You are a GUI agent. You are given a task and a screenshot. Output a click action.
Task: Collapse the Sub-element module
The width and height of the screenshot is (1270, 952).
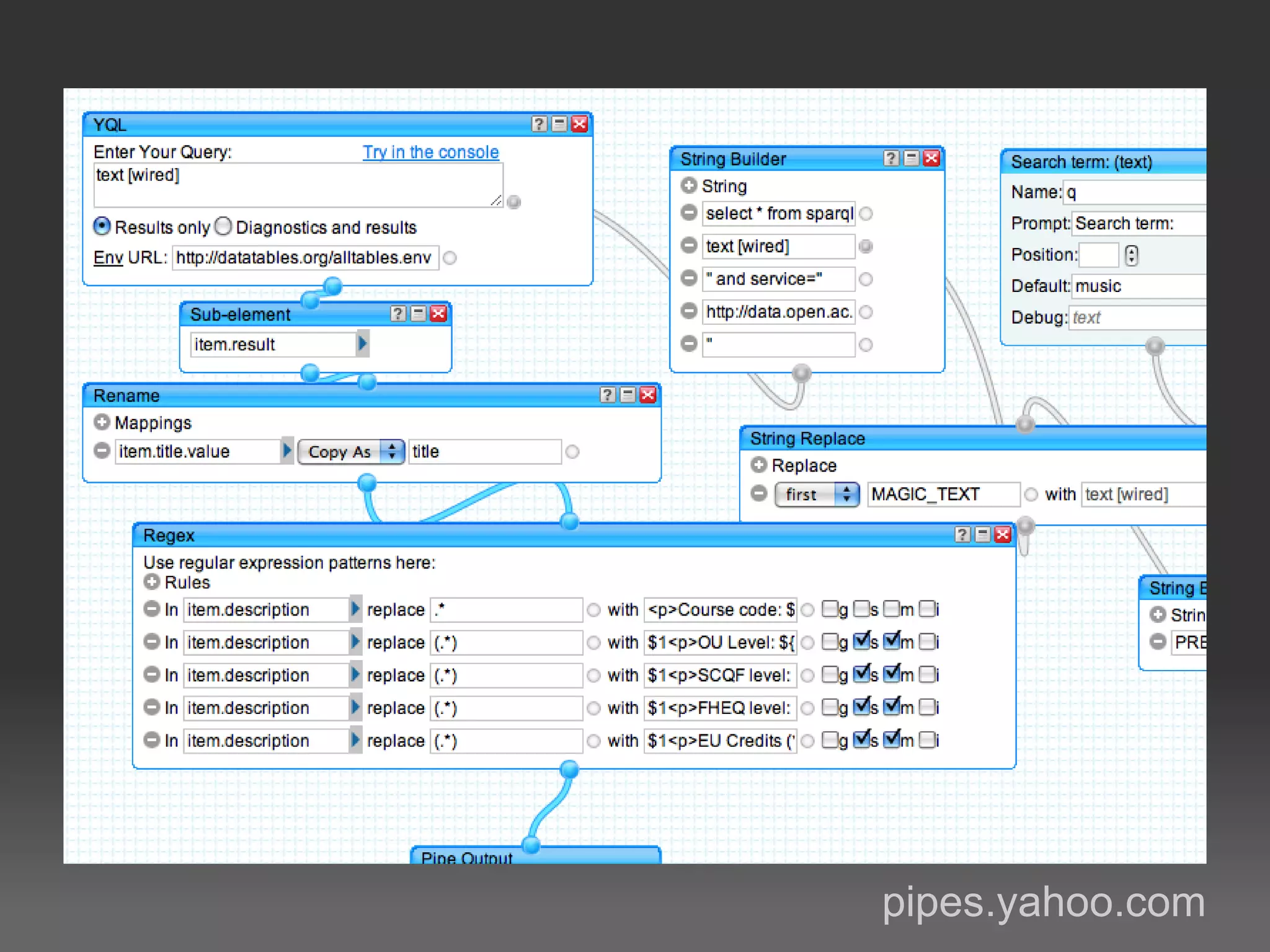pyautogui.click(x=419, y=314)
